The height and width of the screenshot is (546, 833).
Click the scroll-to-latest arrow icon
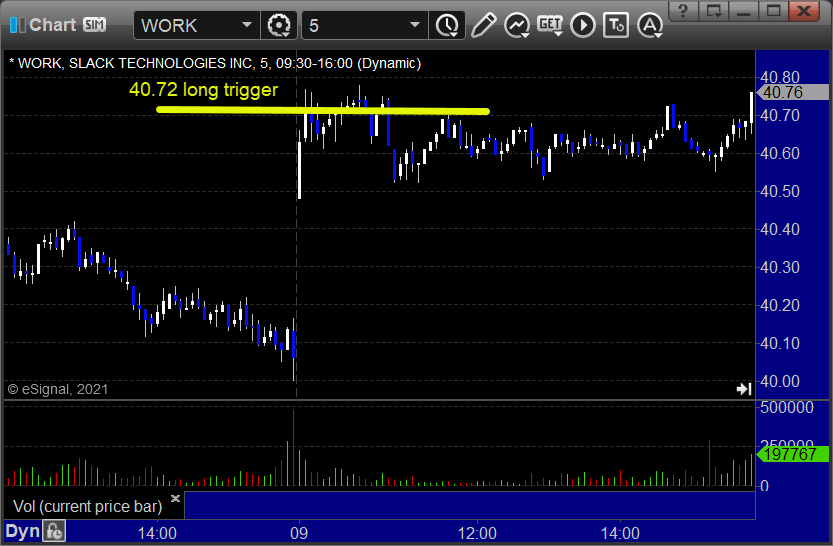click(744, 389)
